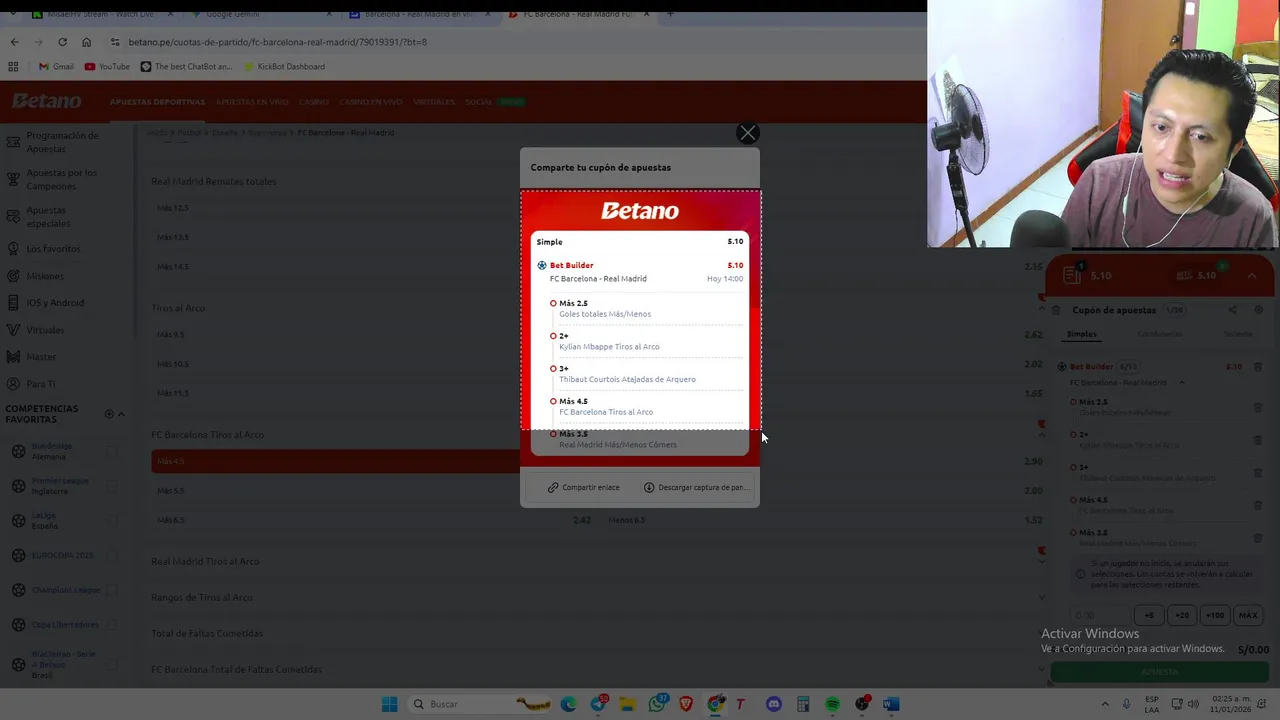1280x720 pixels.
Task: Switch to Combinadas betslip tab
Action: [1159, 334]
